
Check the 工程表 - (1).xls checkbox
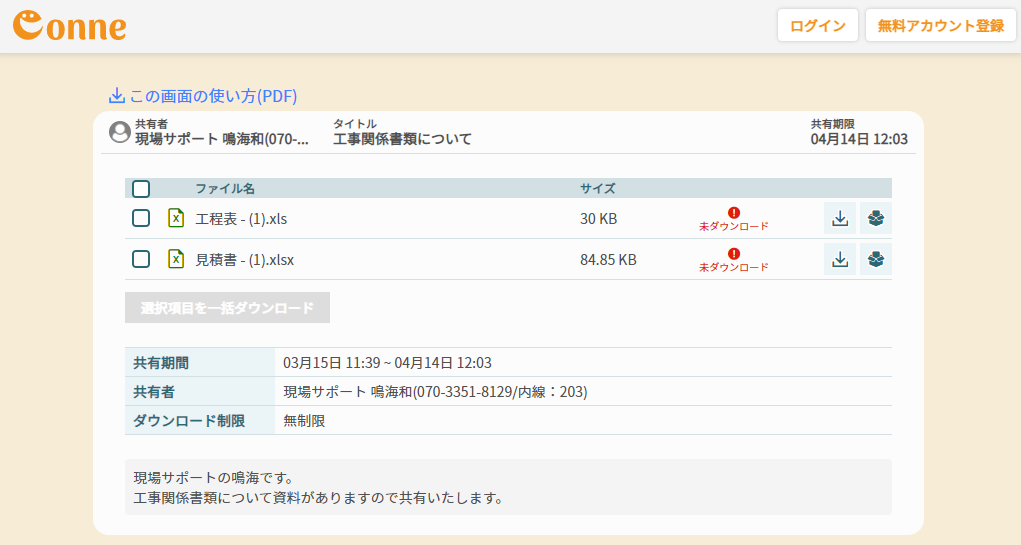pos(141,218)
